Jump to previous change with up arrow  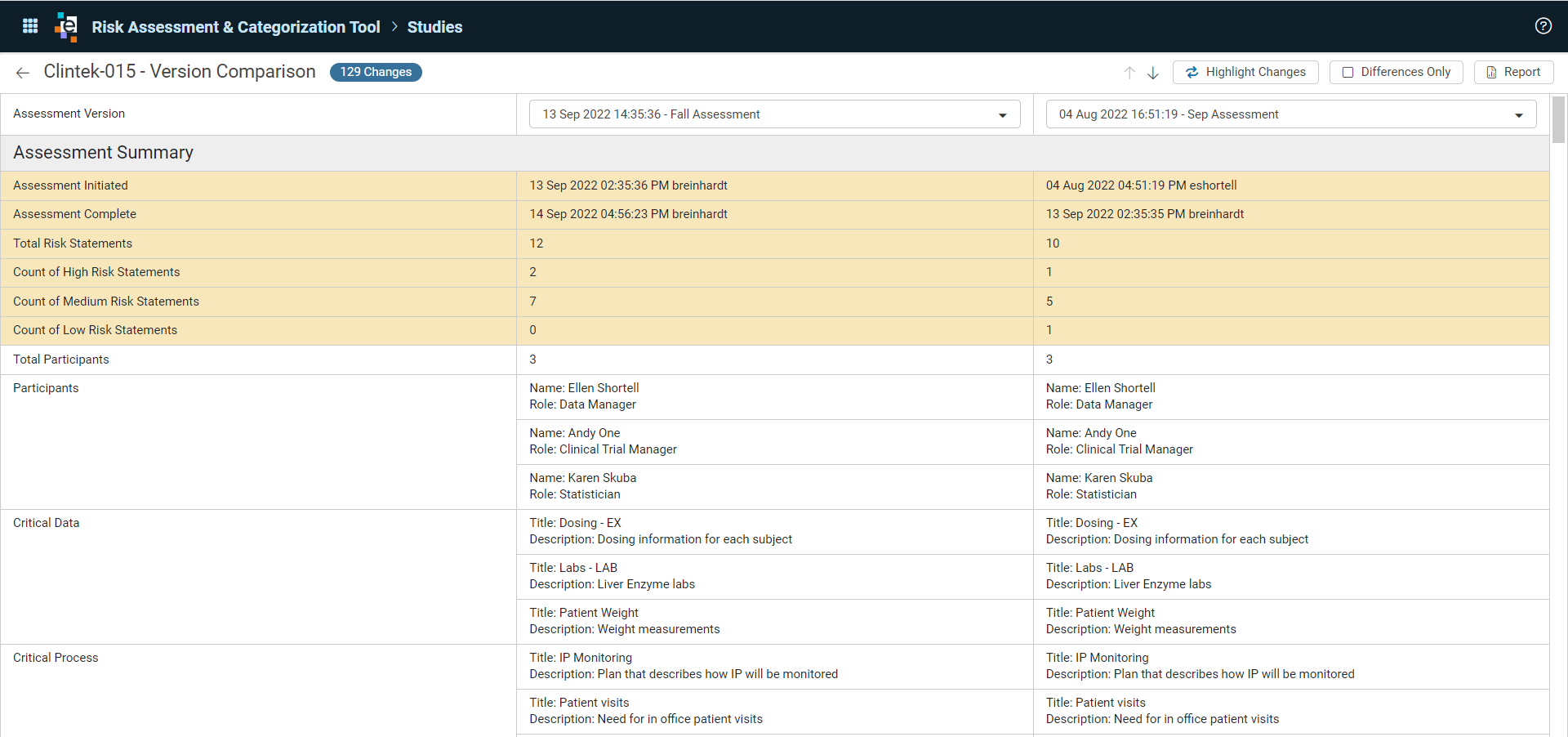(1129, 73)
